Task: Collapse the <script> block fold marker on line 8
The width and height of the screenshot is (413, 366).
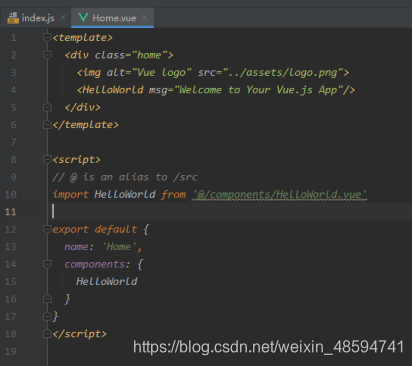Action: [47, 159]
